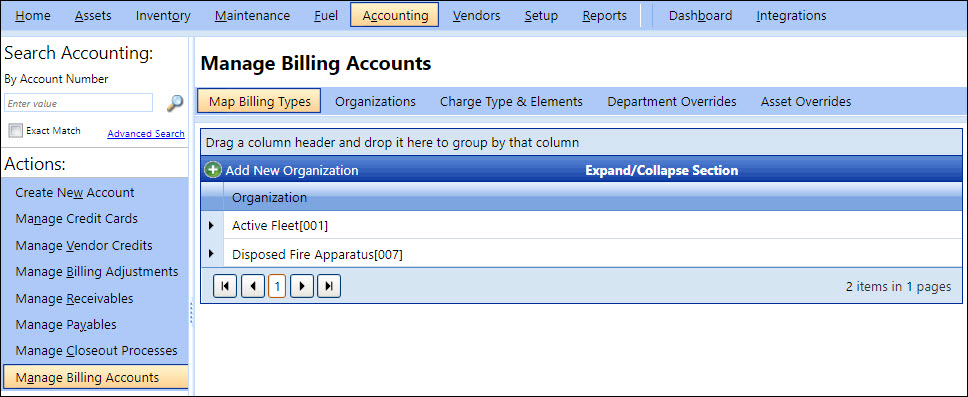The image size is (968, 397).
Task: Jump to the last page of results
Action: (329, 286)
